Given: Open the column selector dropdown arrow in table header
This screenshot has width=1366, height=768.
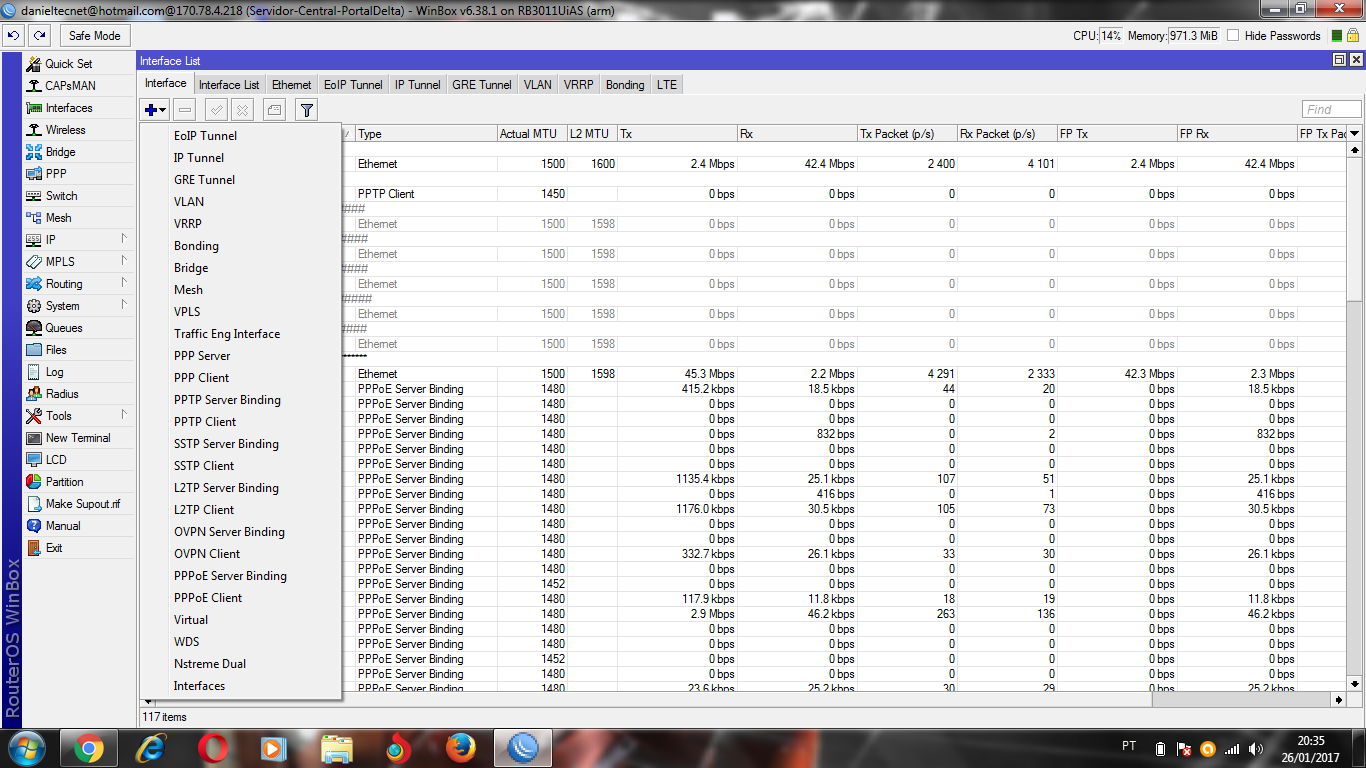Looking at the screenshot, I should pos(1355,134).
